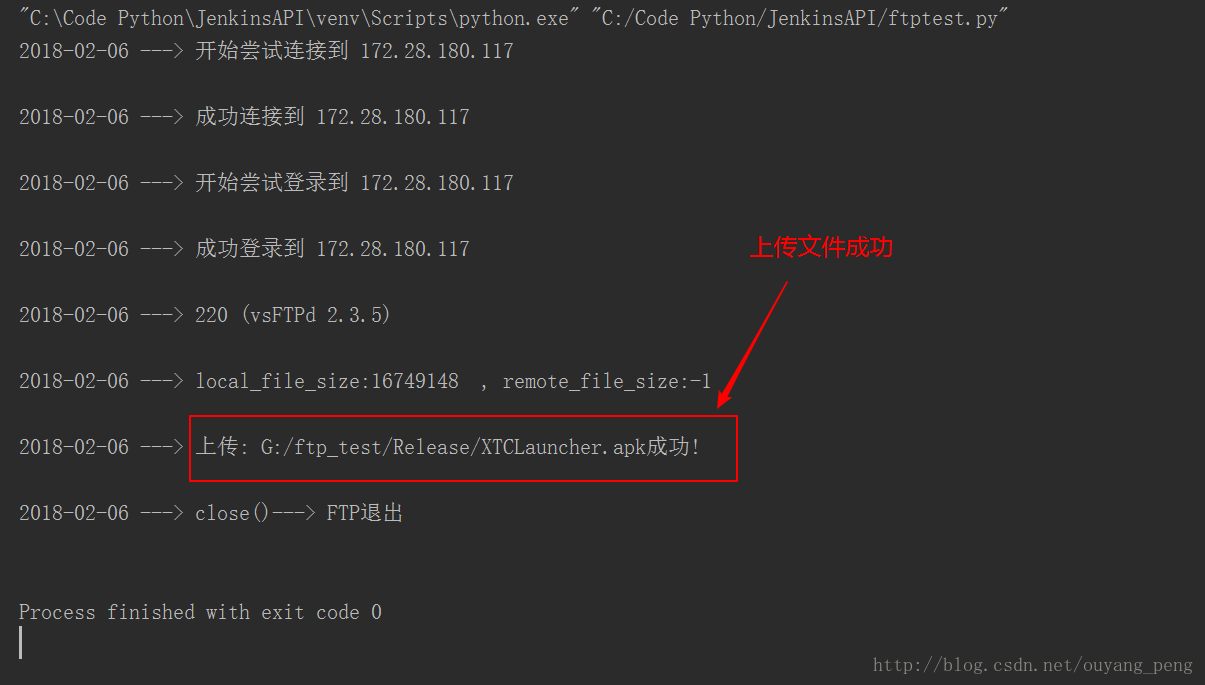The width and height of the screenshot is (1205, 685).
Task: Click the local_file_size:16749148 value
Action: point(327,381)
